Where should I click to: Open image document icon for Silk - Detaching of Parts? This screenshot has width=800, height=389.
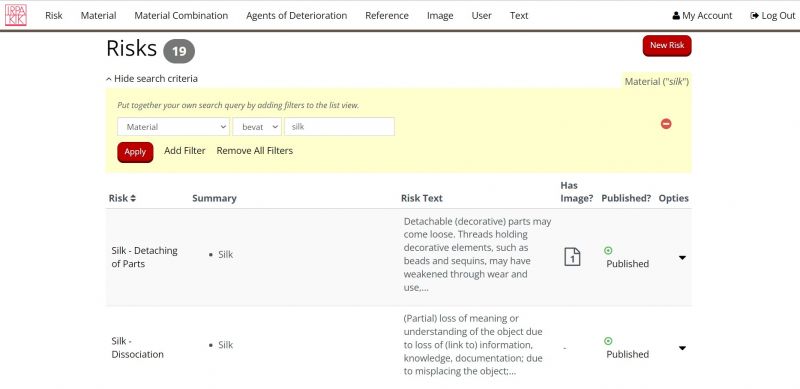(x=572, y=257)
